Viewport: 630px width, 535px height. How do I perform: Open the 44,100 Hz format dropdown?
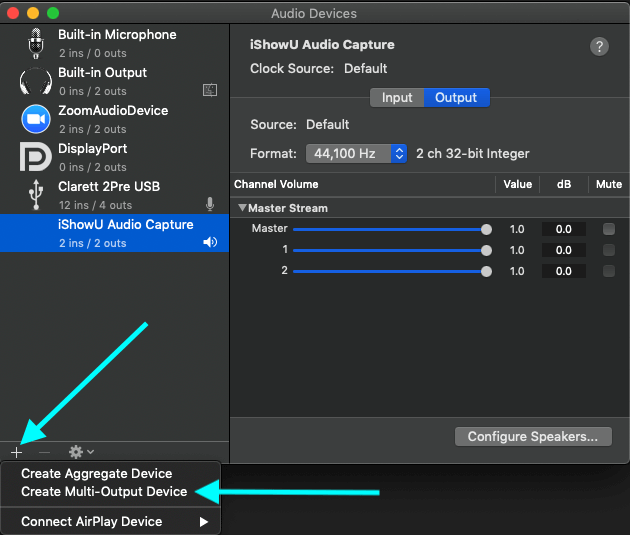tap(356, 153)
